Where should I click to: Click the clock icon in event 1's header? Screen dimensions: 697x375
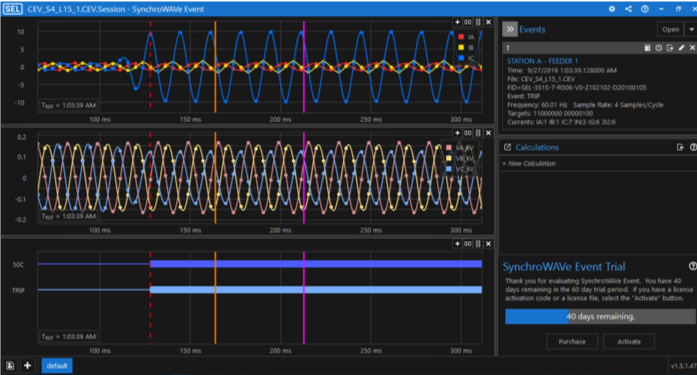click(658, 48)
